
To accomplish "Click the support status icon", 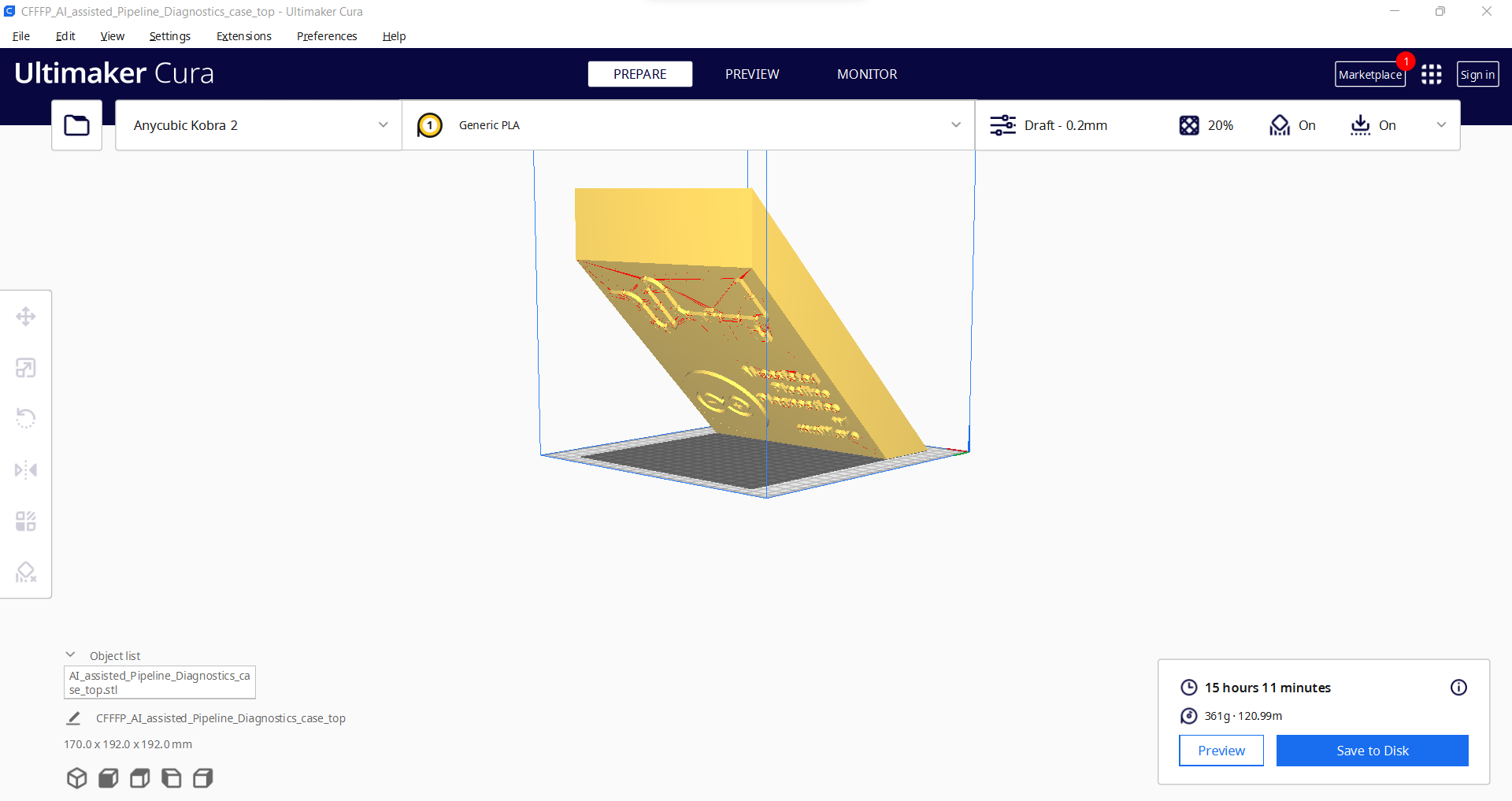I will point(1280,125).
